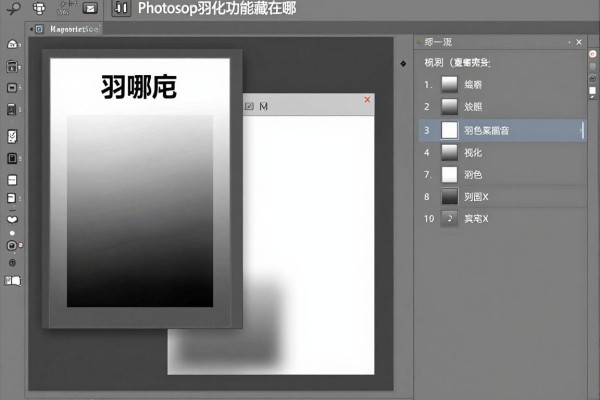
Task: Click the Photosop羽化功能藏在哪 title text
Action: click(x=217, y=8)
